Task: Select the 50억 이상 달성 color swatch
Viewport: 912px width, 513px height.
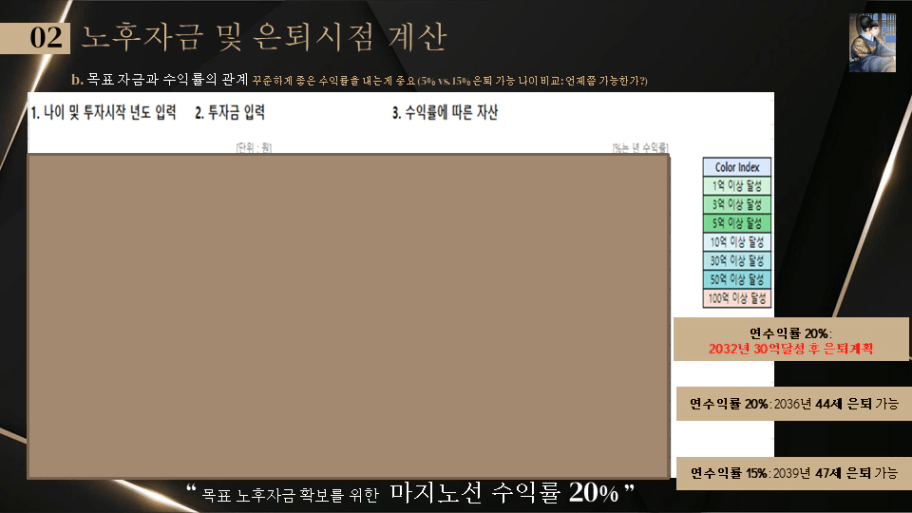Action: pyautogui.click(x=737, y=279)
